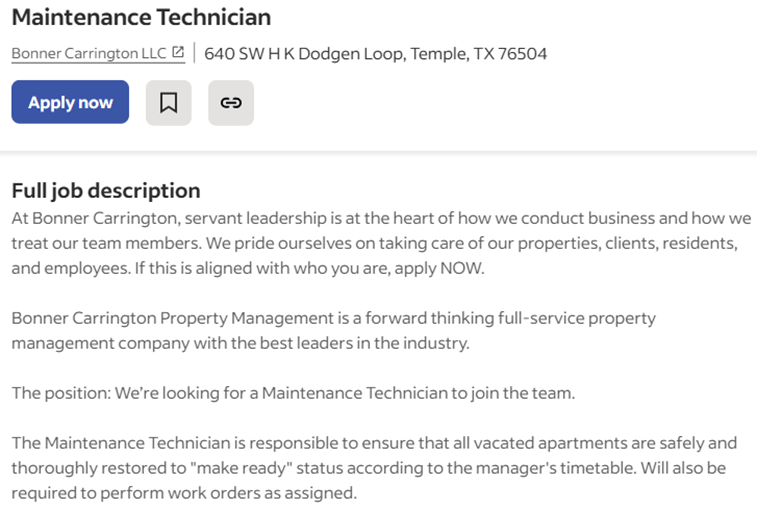757x510 pixels.
Task: Click the Maintenance Technician job title
Action: coord(141,17)
